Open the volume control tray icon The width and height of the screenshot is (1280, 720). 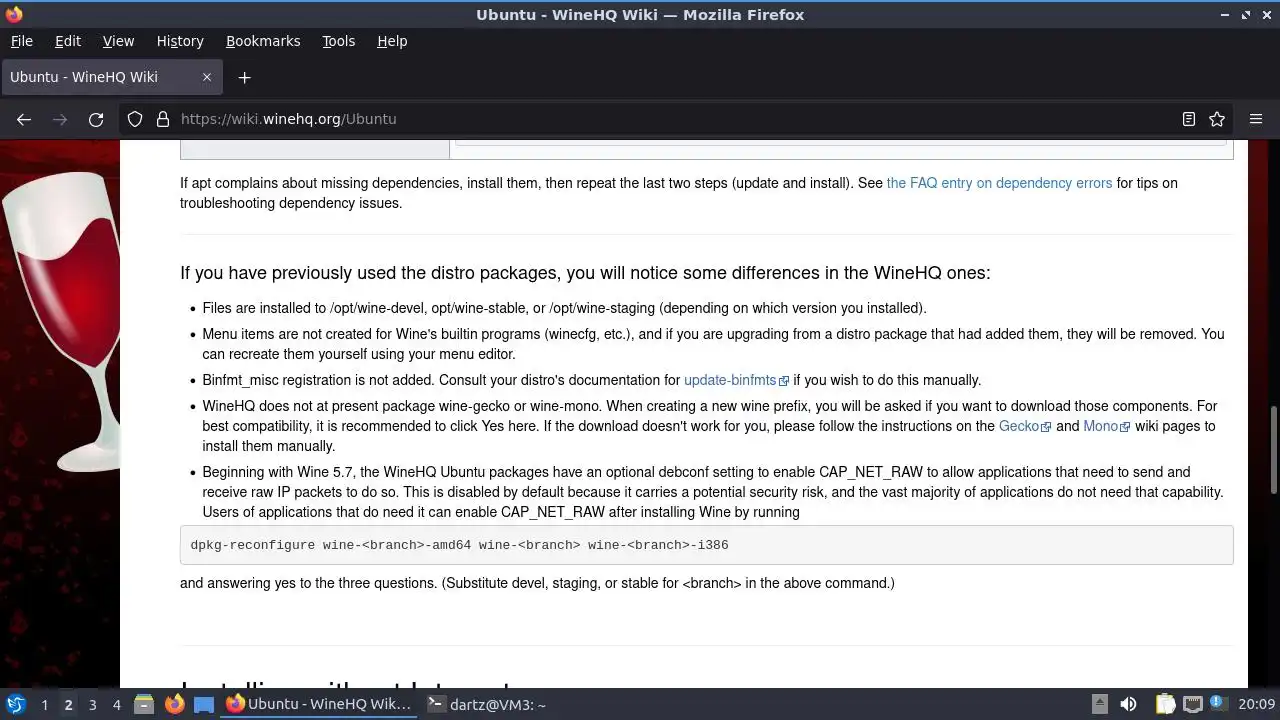[1128, 704]
